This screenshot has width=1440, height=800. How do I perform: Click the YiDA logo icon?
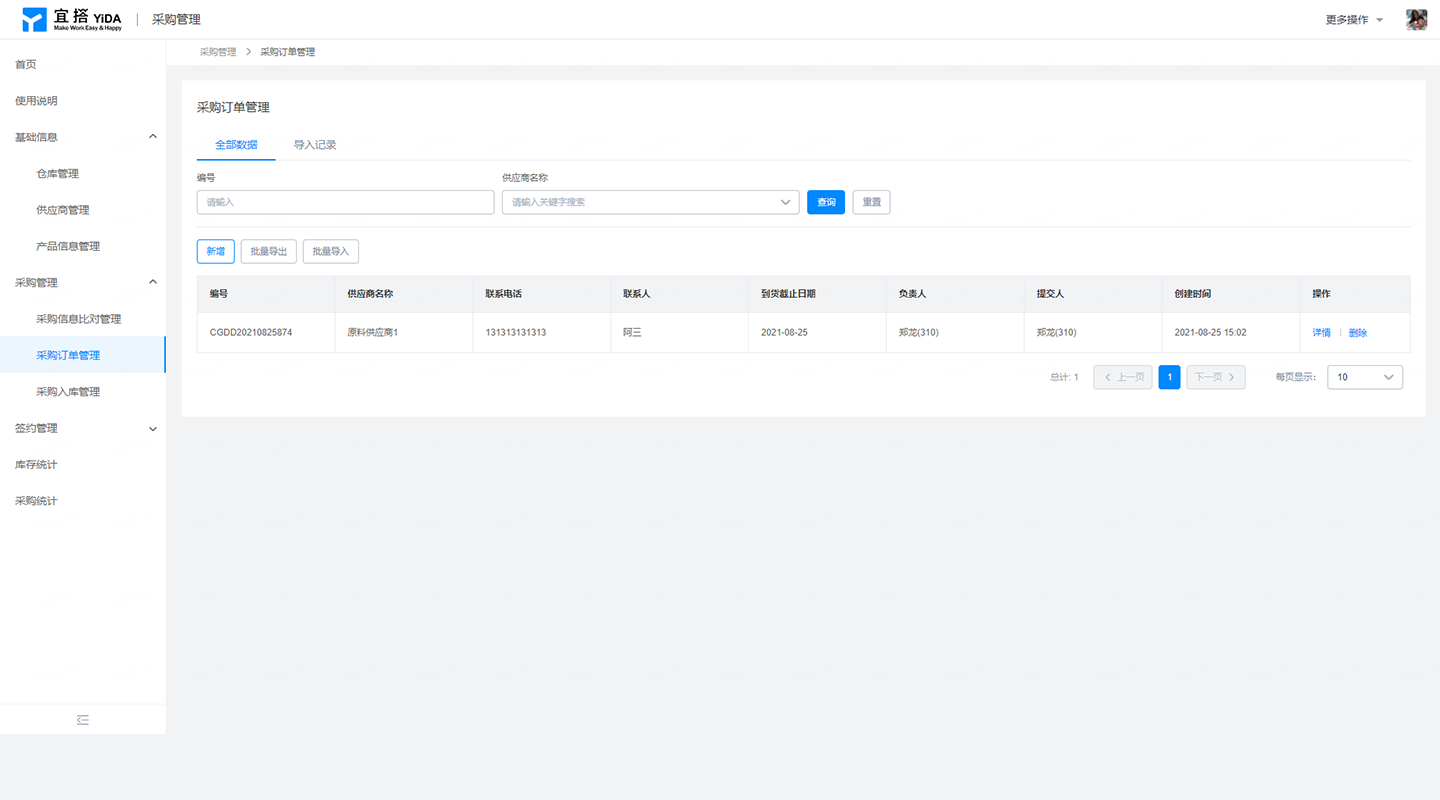coord(34,19)
